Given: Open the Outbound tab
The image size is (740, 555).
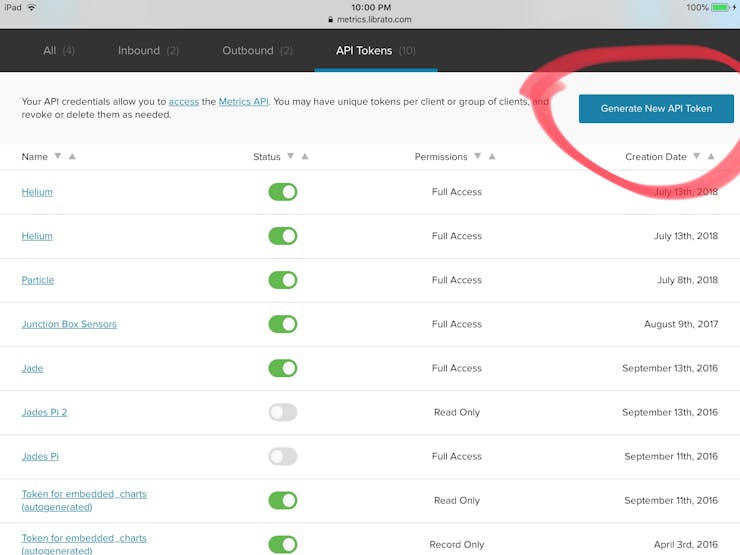Looking at the screenshot, I should 257,50.
